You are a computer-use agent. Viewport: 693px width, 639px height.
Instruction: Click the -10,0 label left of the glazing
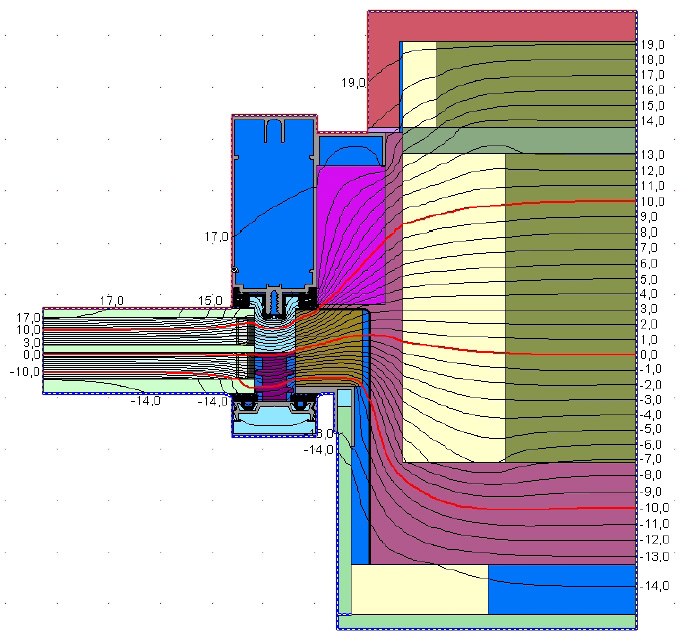(x=25, y=372)
